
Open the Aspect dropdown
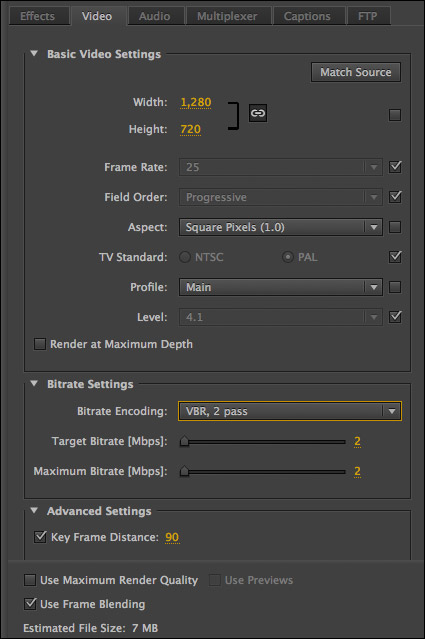click(x=280, y=227)
